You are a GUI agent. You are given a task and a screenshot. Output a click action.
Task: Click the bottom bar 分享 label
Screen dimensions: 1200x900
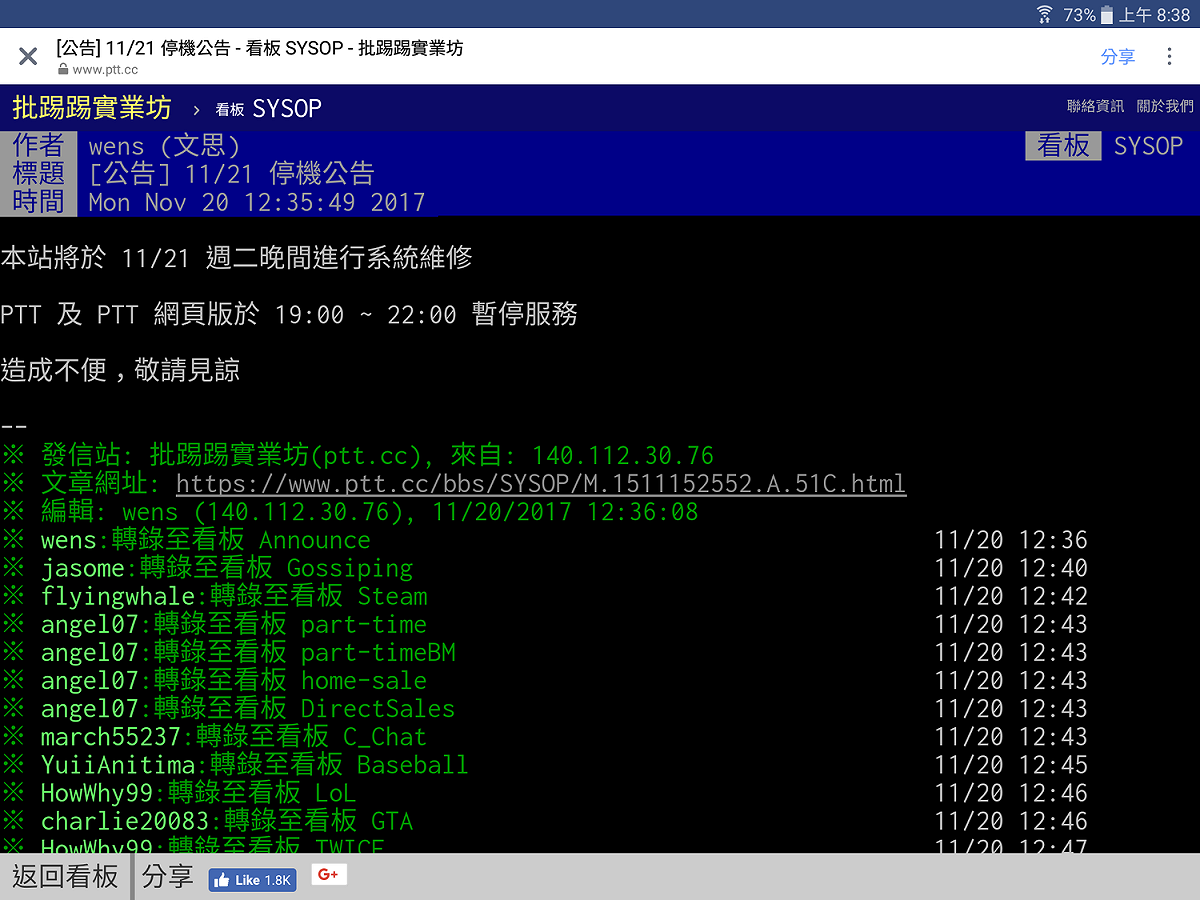pyautogui.click(x=167, y=877)
